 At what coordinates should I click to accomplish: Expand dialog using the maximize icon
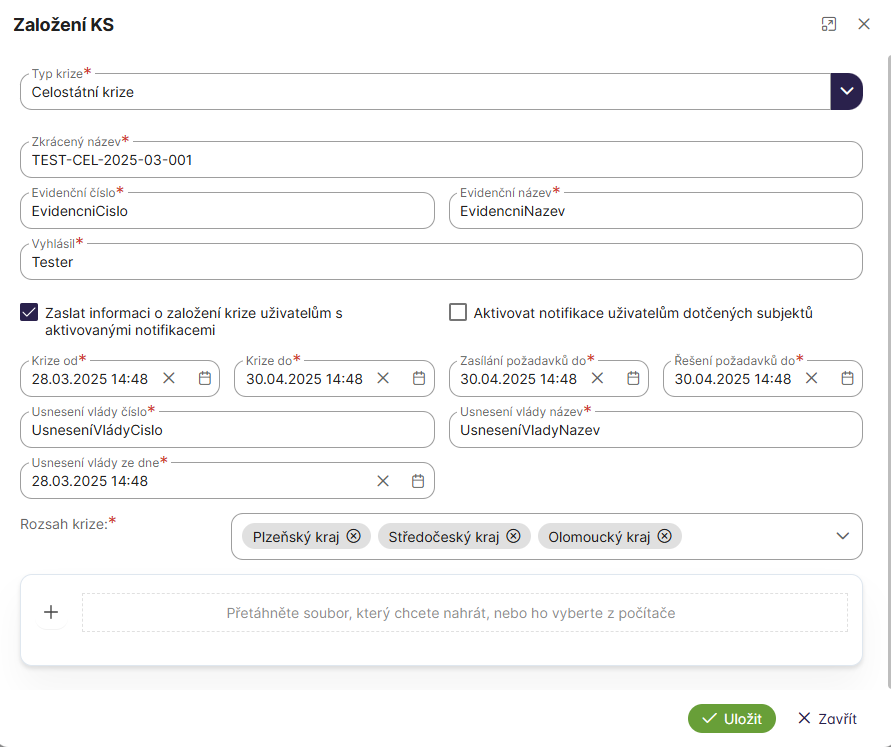pyautogui.click(x=828, y=25)
